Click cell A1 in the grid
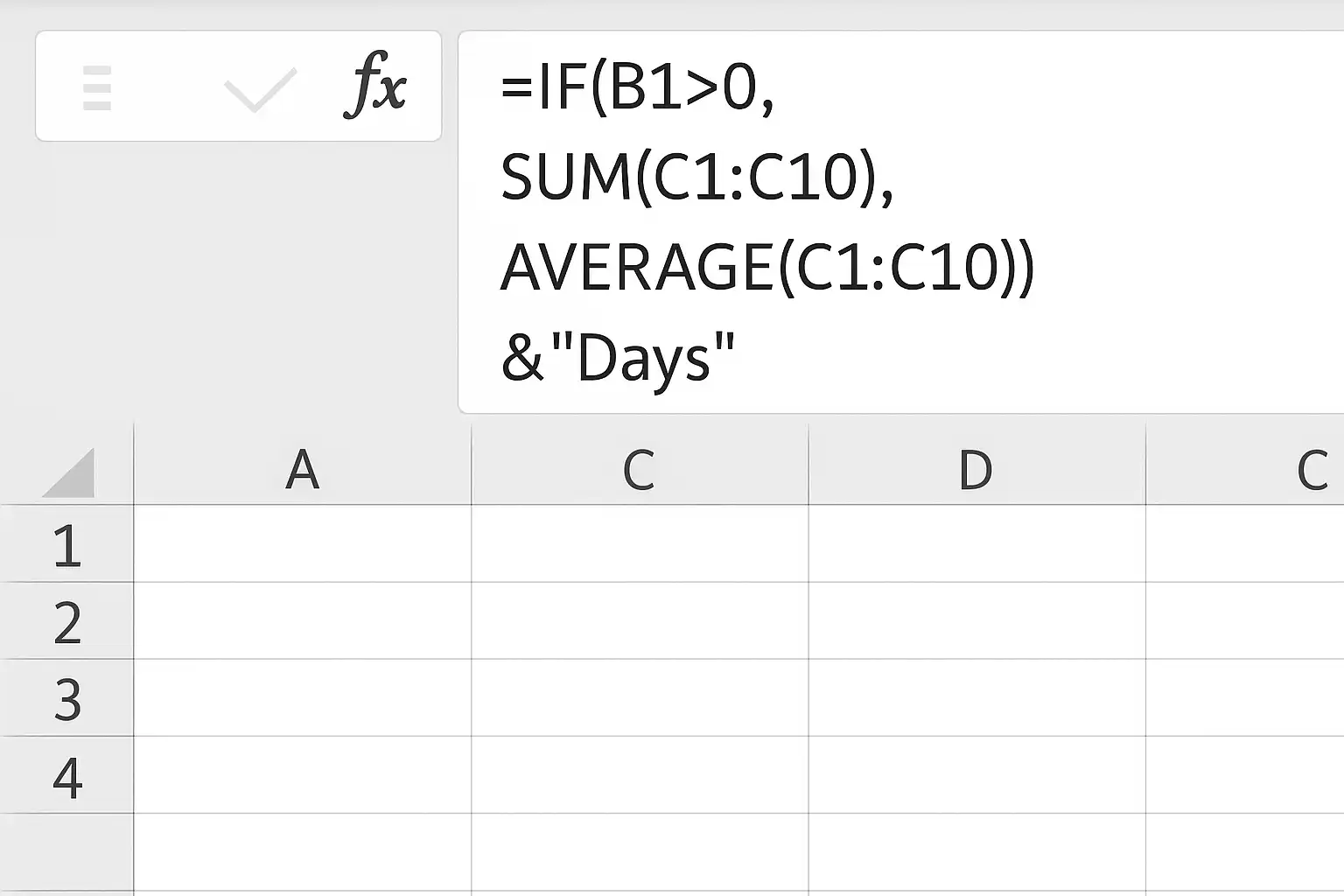The width and height of the screenshot is (1344, 896). tap(303, 543)
